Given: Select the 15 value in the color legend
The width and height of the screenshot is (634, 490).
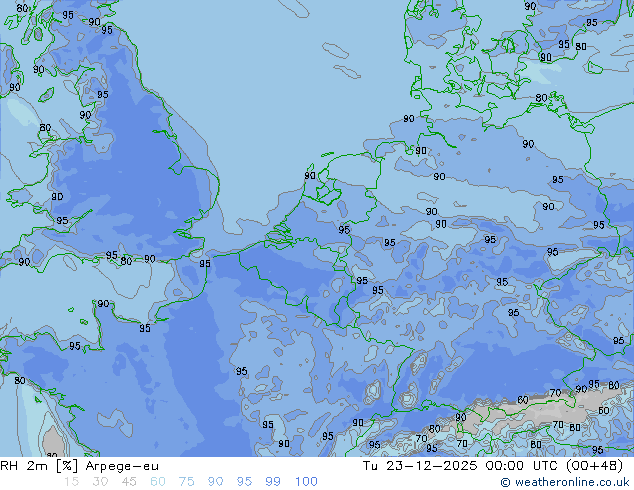Looking at the screenshot, I should tap(71, 482).
